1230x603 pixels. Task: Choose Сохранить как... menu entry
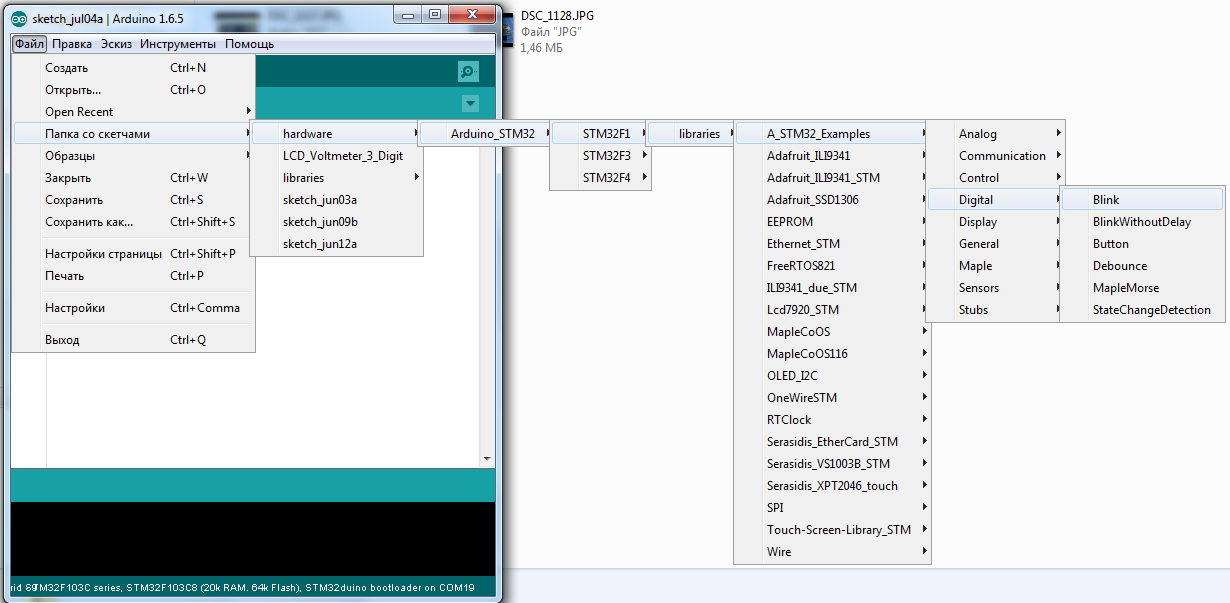[x=134, y=222]
